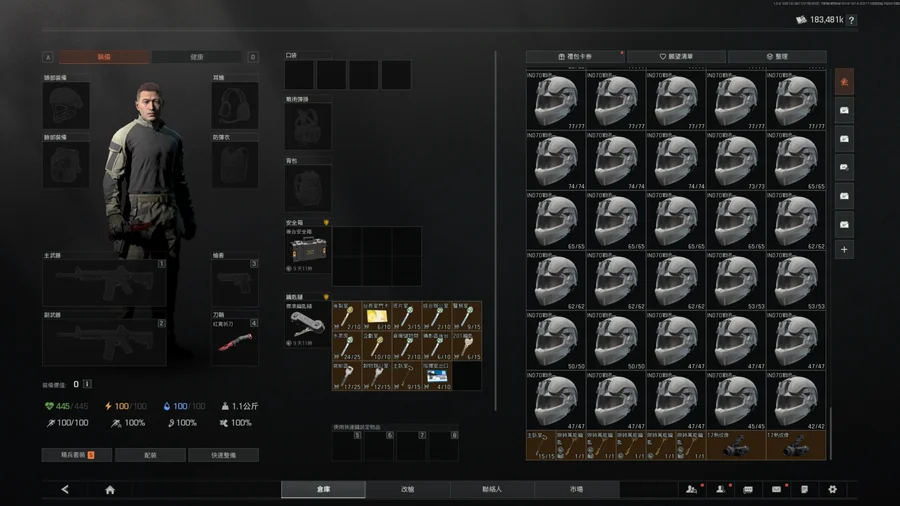The height and width of the screenshot is (506, 900).
Task: Open the single friend icon in bottom bar
Action: (x=720, y=489)
